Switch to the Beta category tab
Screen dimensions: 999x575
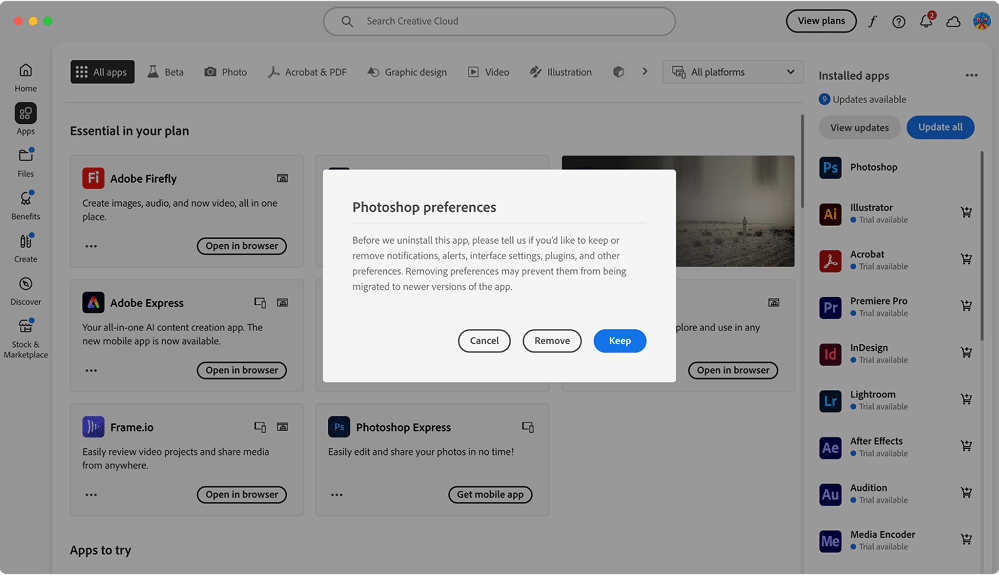[x=166, y=72]
